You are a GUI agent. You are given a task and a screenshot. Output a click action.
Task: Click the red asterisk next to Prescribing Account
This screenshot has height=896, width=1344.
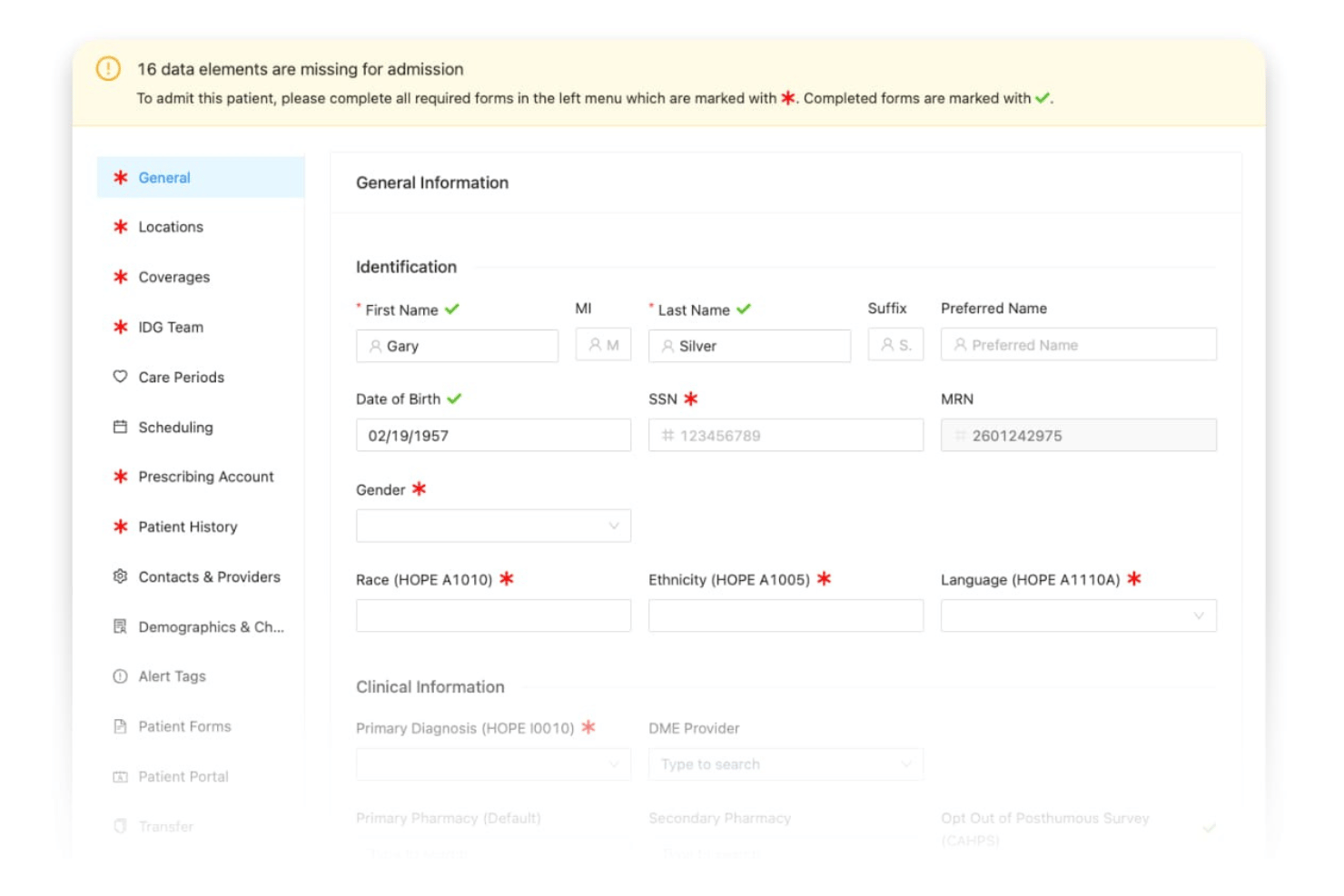click(x=120, y=476)
